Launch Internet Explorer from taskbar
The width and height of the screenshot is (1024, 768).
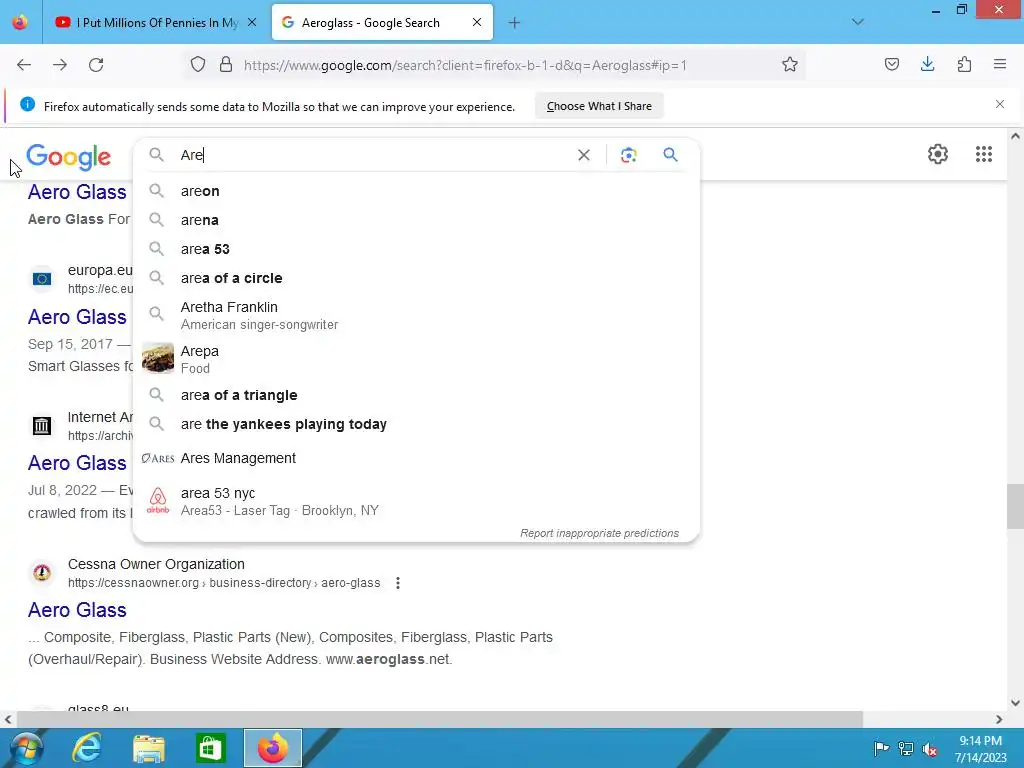86,748
